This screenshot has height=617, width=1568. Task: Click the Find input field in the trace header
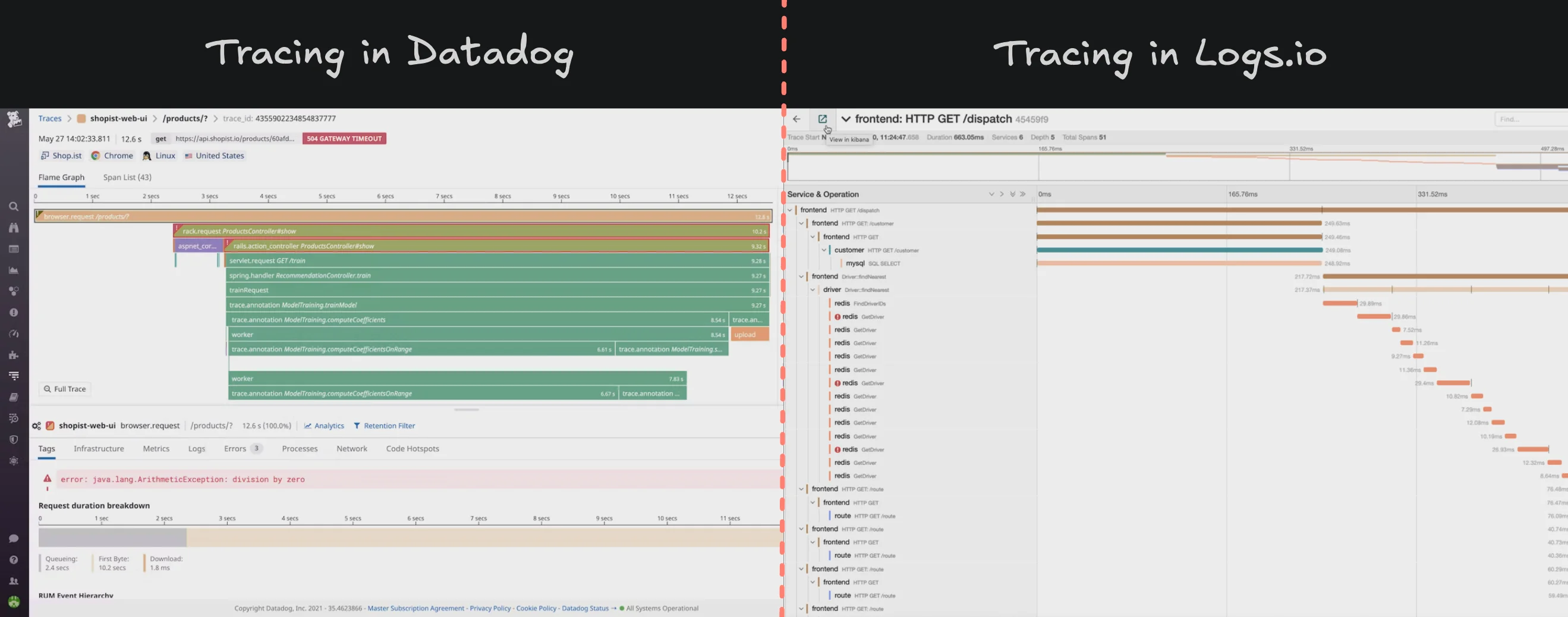pos(1529,119)
